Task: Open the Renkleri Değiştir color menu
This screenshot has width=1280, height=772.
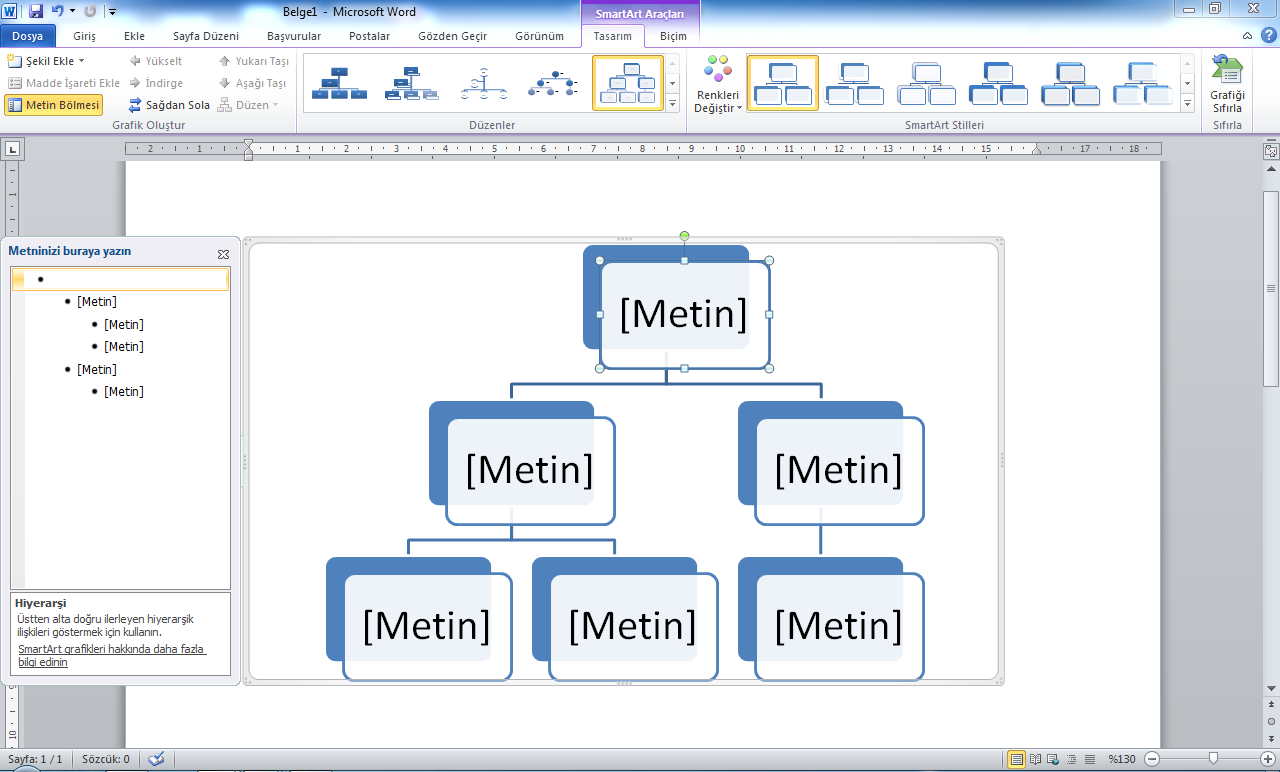Action: point(718,85)
